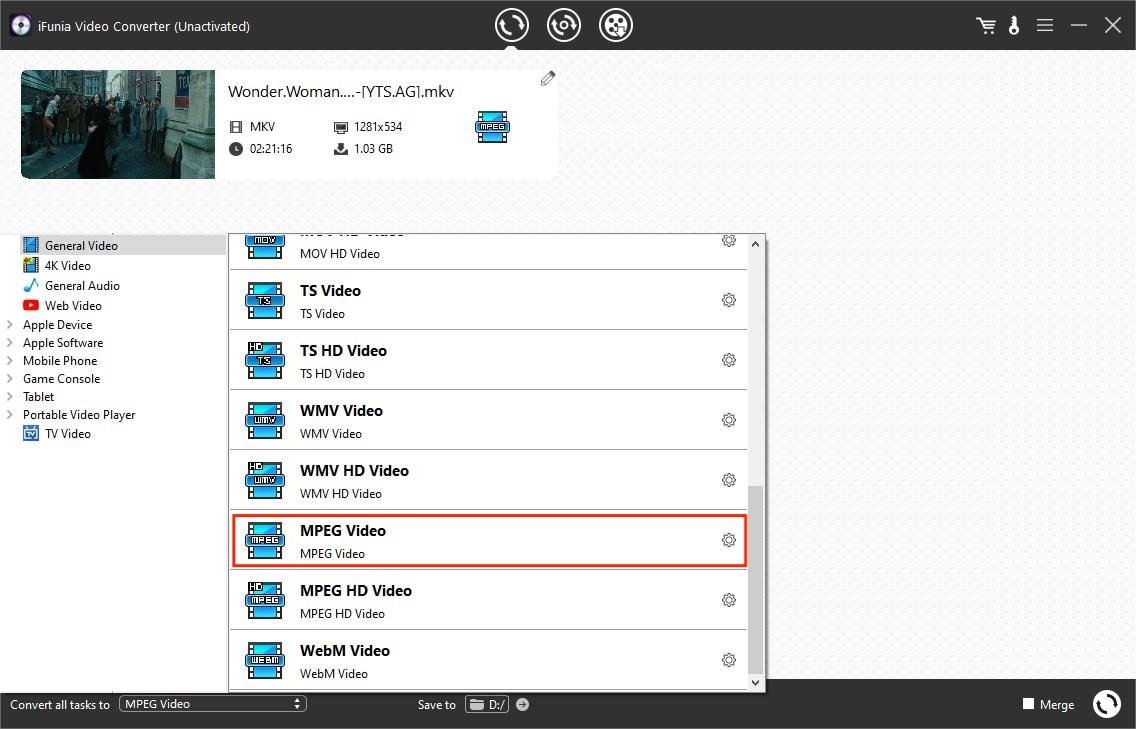Open the hamburger menu at top right
The image size is (1136, 729).
1044,25
